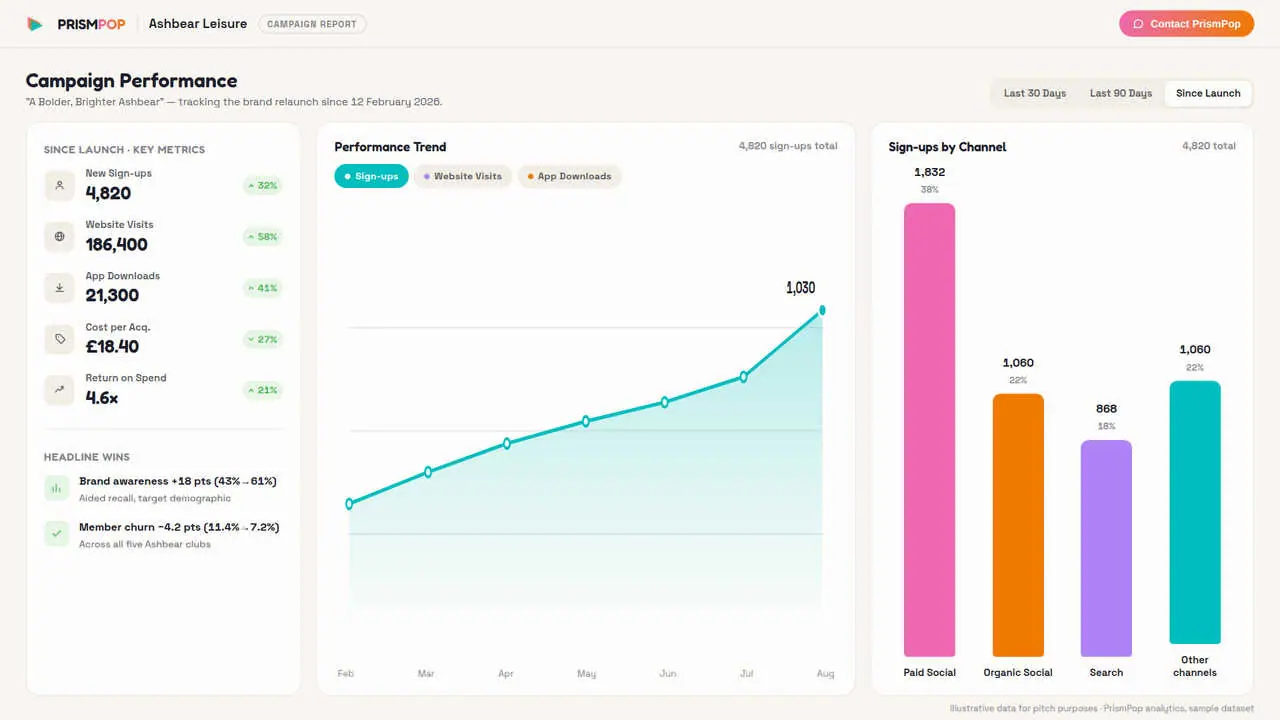Click the 41% change badge for App Downloads
The height and width of the screenshot is (720, 1280).
(262, 288)
